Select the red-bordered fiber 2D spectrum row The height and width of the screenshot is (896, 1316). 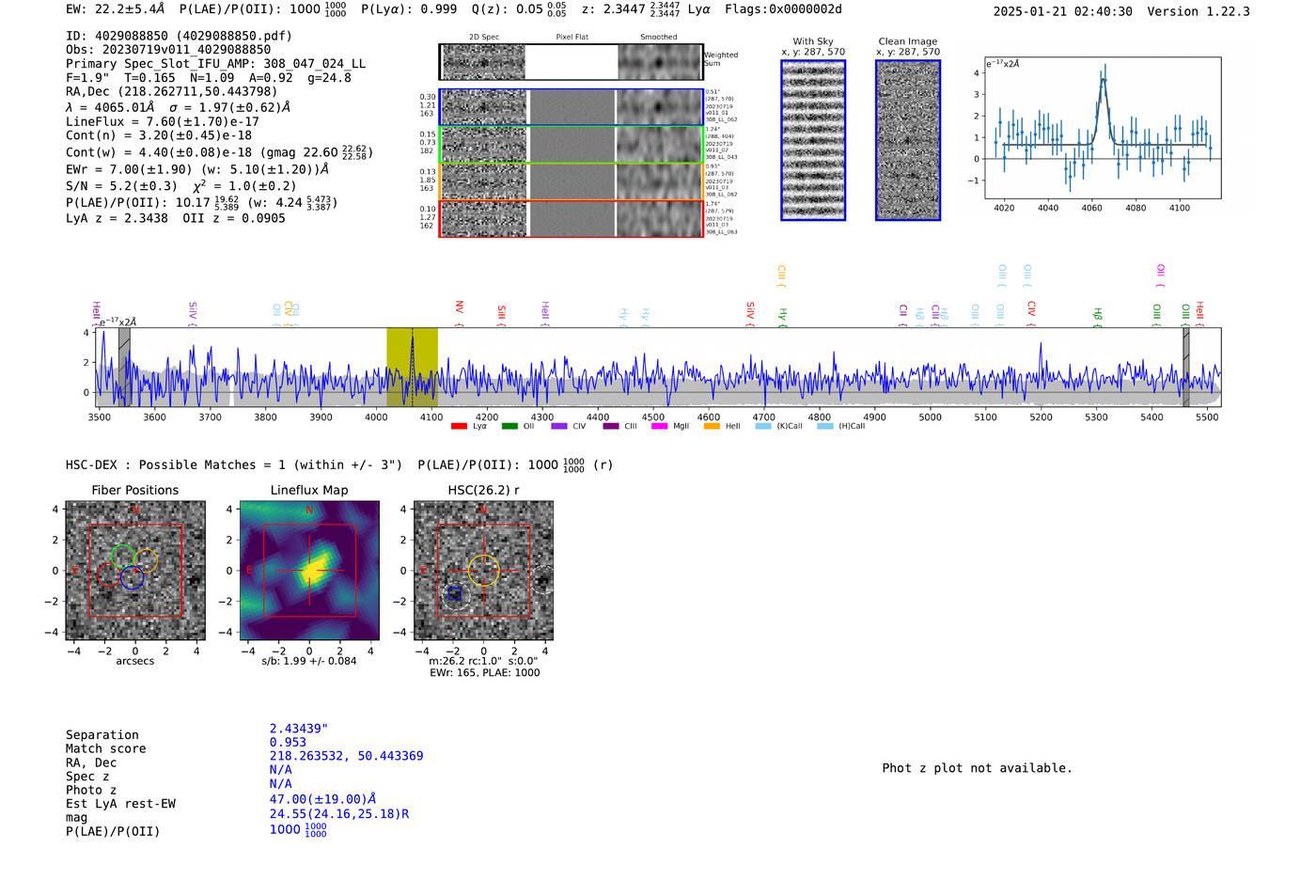coord(571,219)
